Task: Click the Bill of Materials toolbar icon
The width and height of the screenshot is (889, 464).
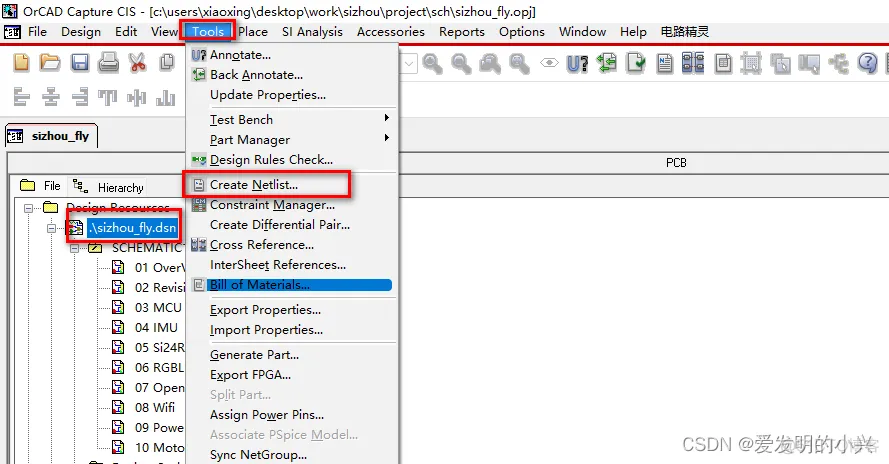Action: click(x=723, y=63)
